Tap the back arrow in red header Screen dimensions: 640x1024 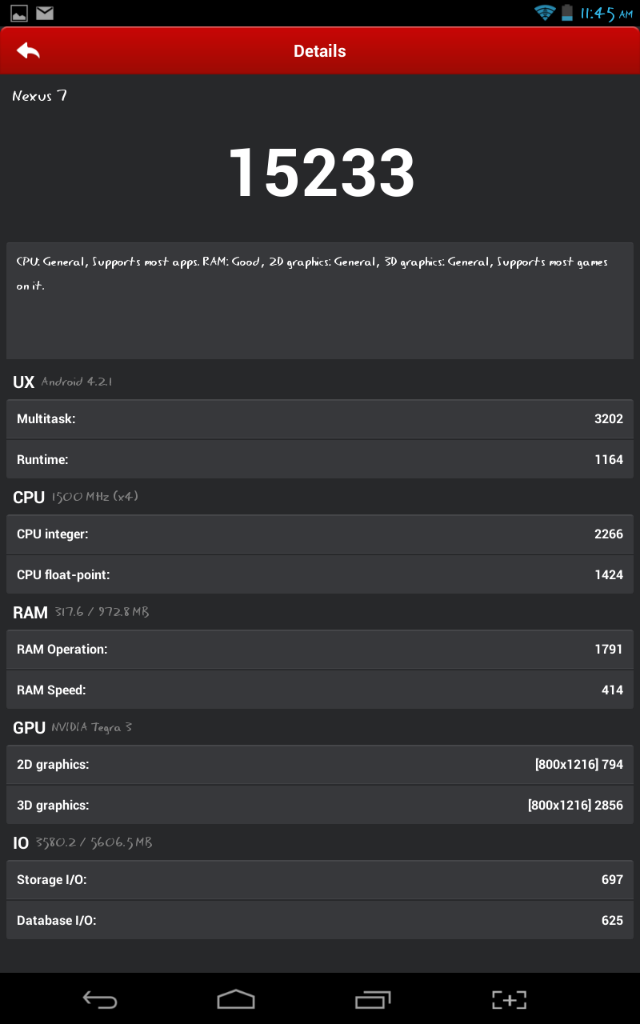coord(28,50)
